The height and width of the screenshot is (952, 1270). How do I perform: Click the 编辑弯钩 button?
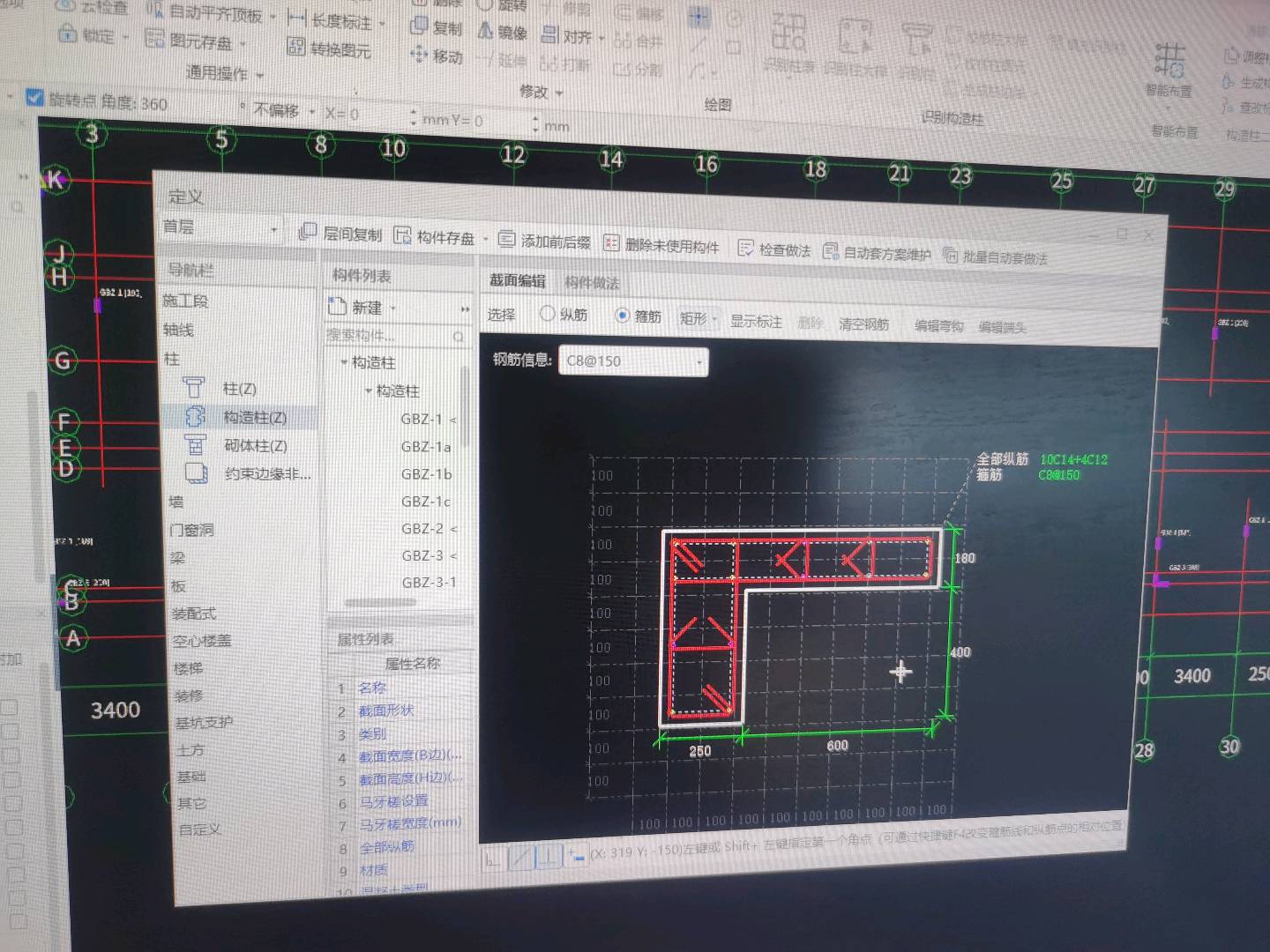pyautogui.click(x=938, y=325)
